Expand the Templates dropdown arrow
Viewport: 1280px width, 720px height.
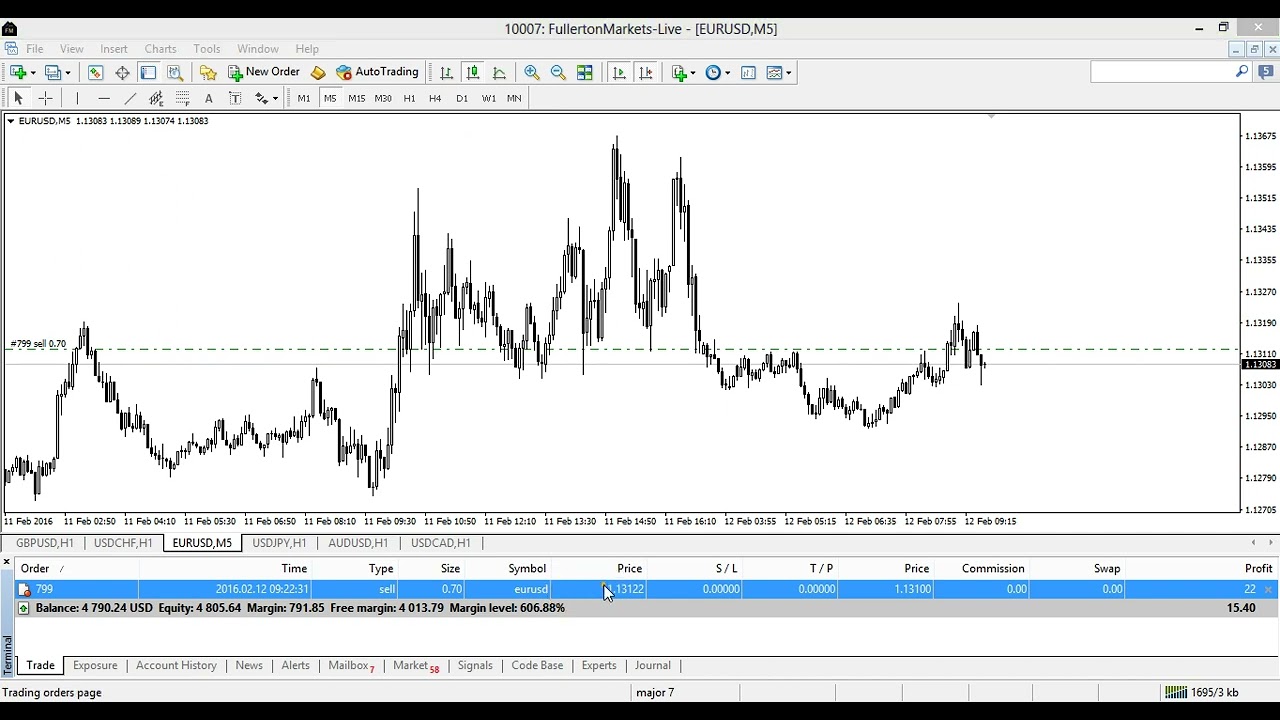788,72
